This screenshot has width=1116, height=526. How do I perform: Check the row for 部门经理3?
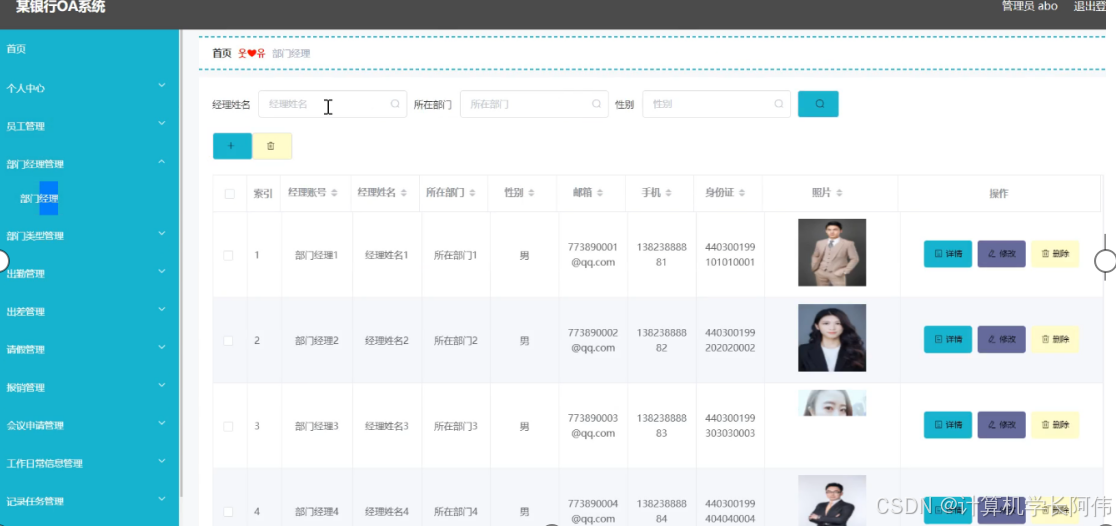tap(228, 426)
